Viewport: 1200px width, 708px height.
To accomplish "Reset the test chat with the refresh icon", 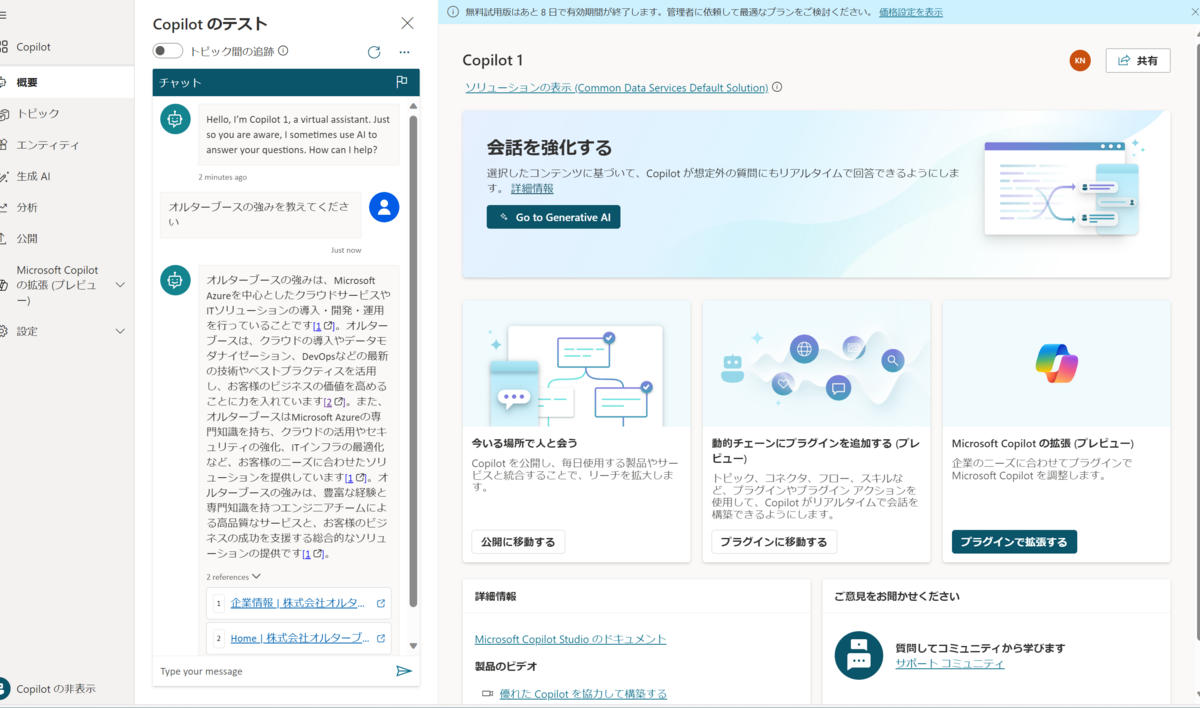I will [x=374, y=52].
